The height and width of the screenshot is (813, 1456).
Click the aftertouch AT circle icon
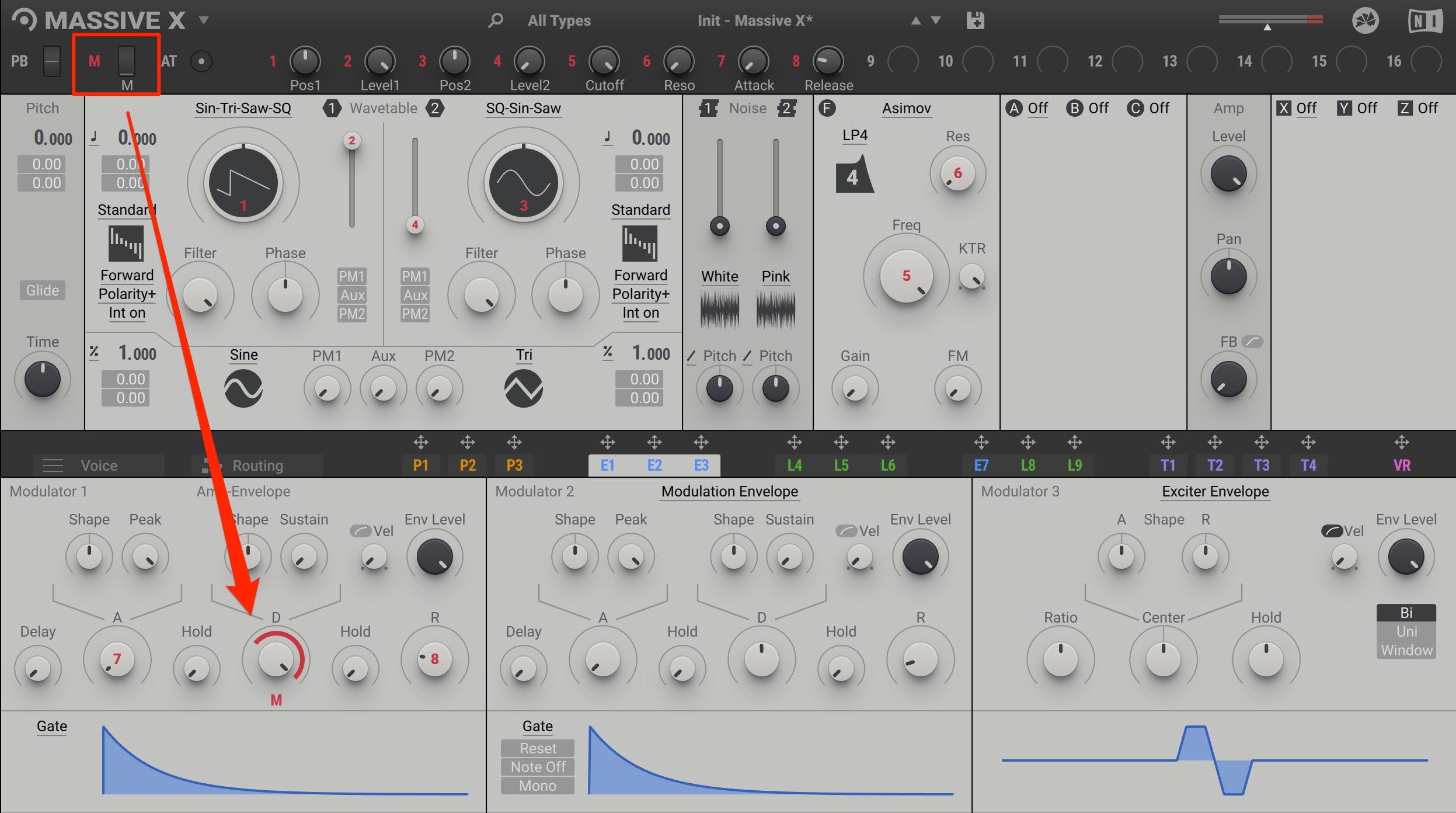tap(201, 61)
